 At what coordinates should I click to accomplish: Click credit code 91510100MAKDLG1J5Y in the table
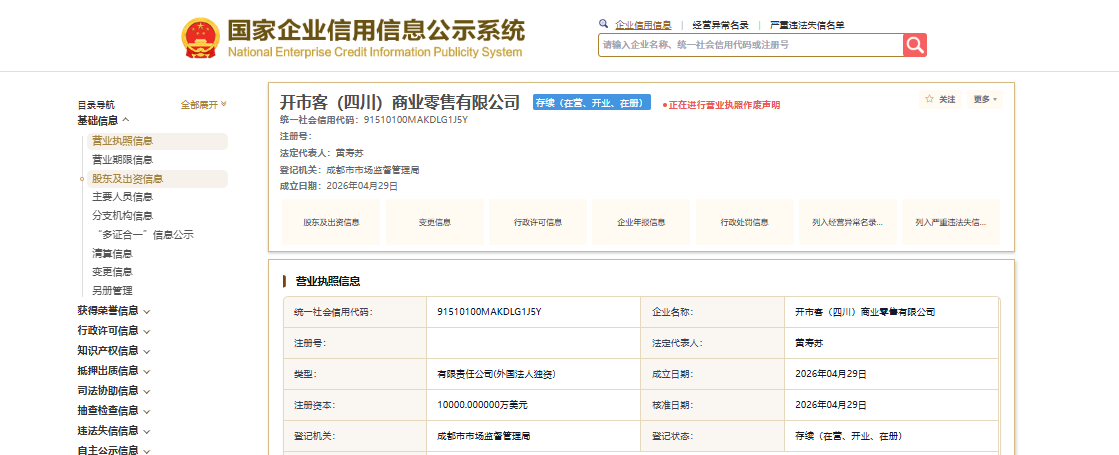(490, 312)
